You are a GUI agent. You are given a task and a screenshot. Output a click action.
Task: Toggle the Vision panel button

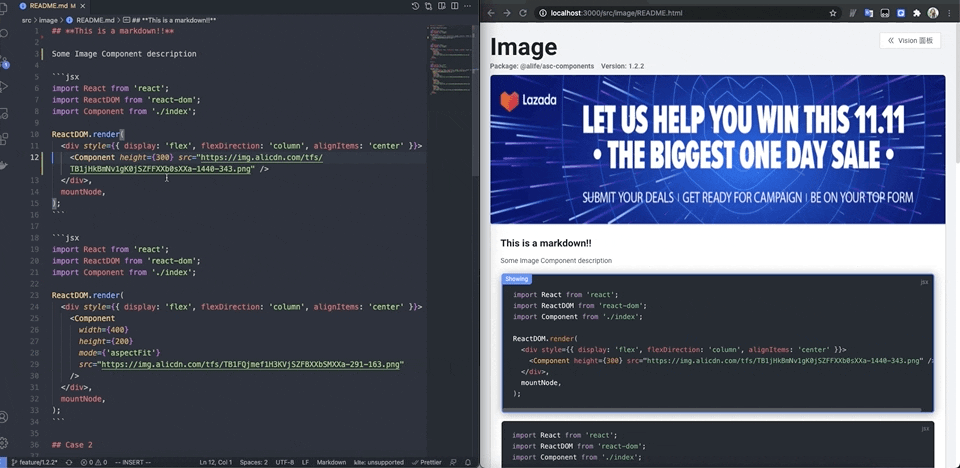(x=909, y=41)
